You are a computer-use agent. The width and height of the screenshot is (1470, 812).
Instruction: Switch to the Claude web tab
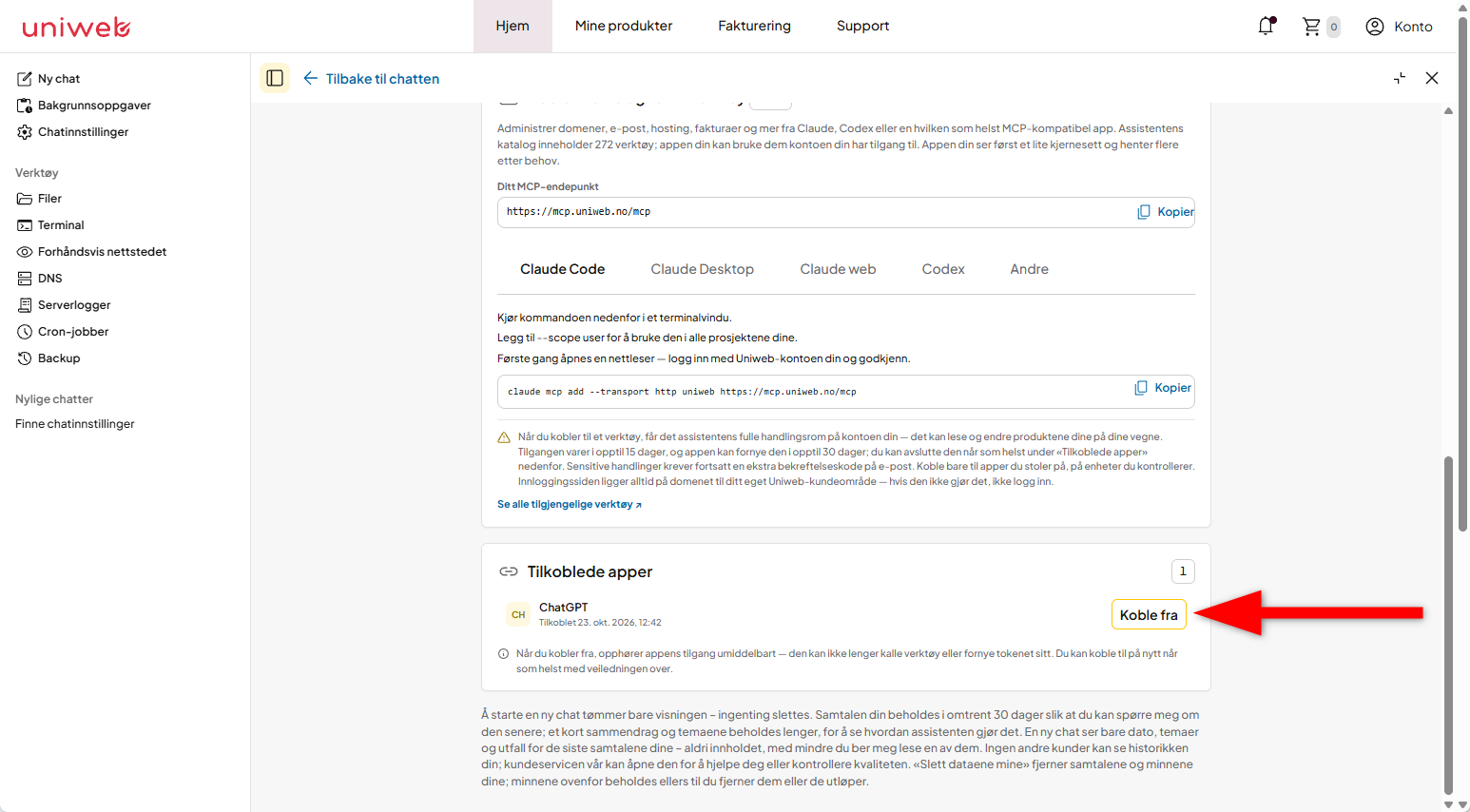(x=838, y=269)
